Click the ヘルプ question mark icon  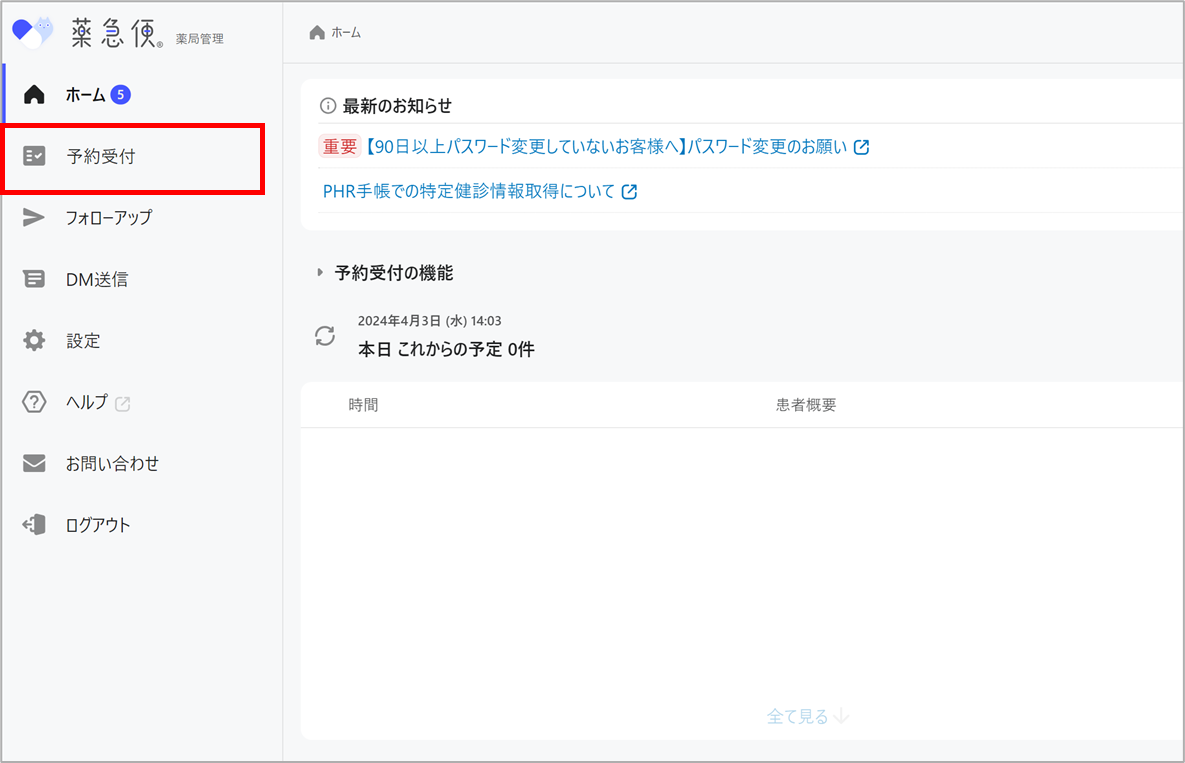36,401
